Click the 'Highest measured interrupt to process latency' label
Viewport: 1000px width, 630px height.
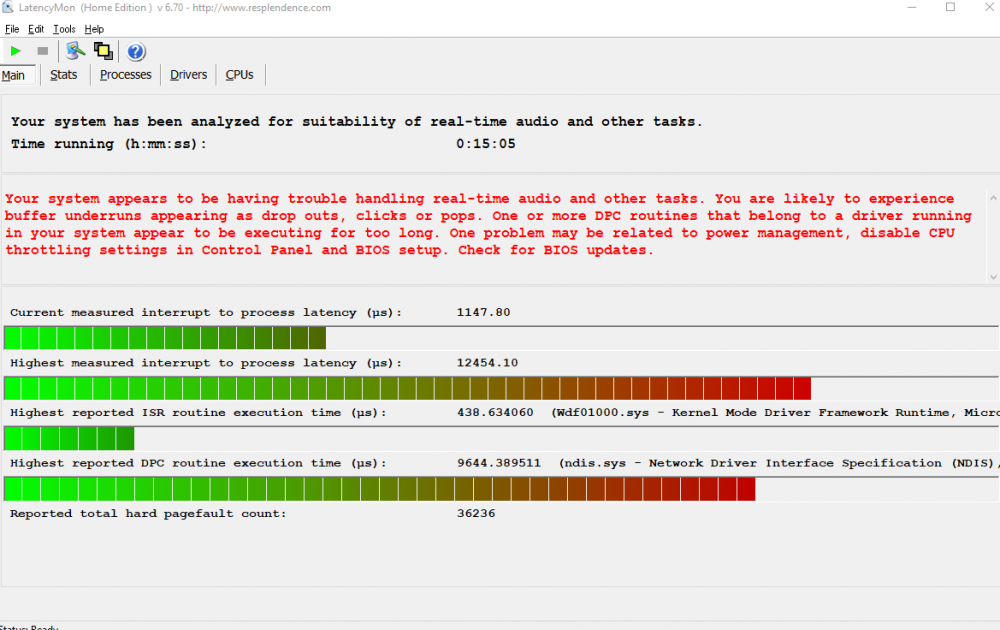point(206,362)
